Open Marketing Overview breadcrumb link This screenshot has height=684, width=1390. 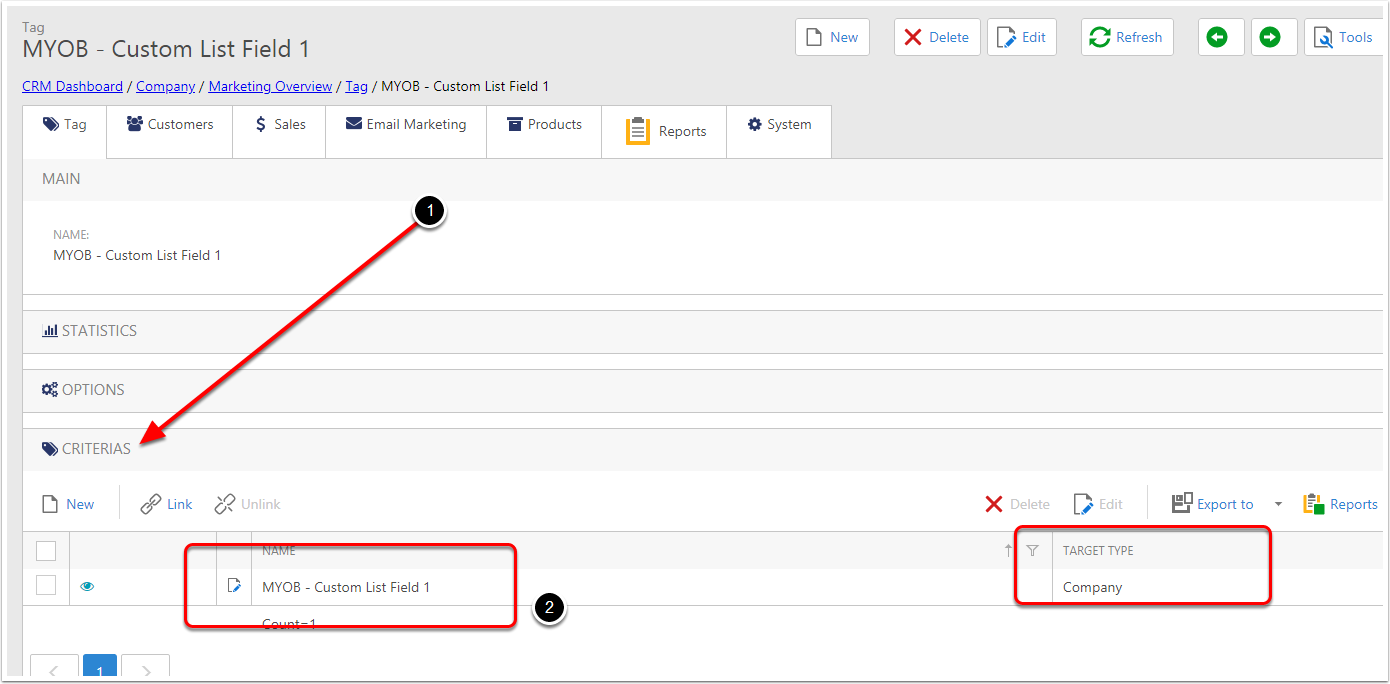pyautogui.click(x=270, y=86)
